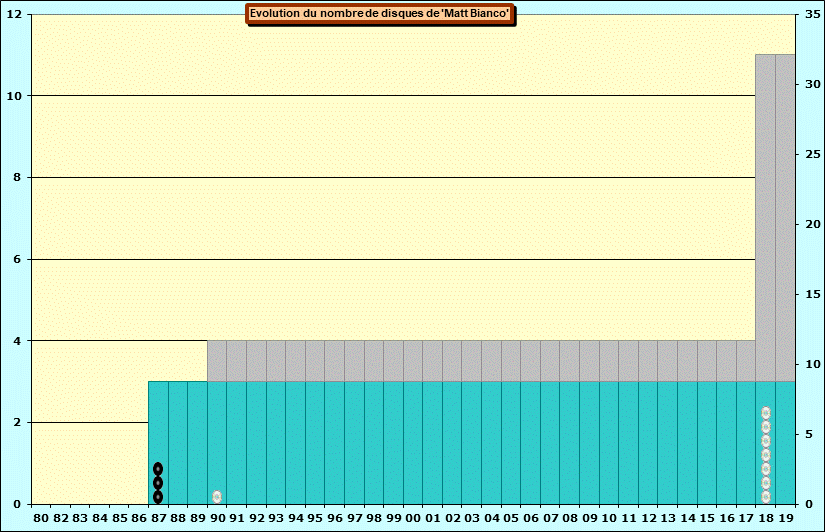
Task: Click the second CD from top in the year 18 stack
Action: click(766, 427)
